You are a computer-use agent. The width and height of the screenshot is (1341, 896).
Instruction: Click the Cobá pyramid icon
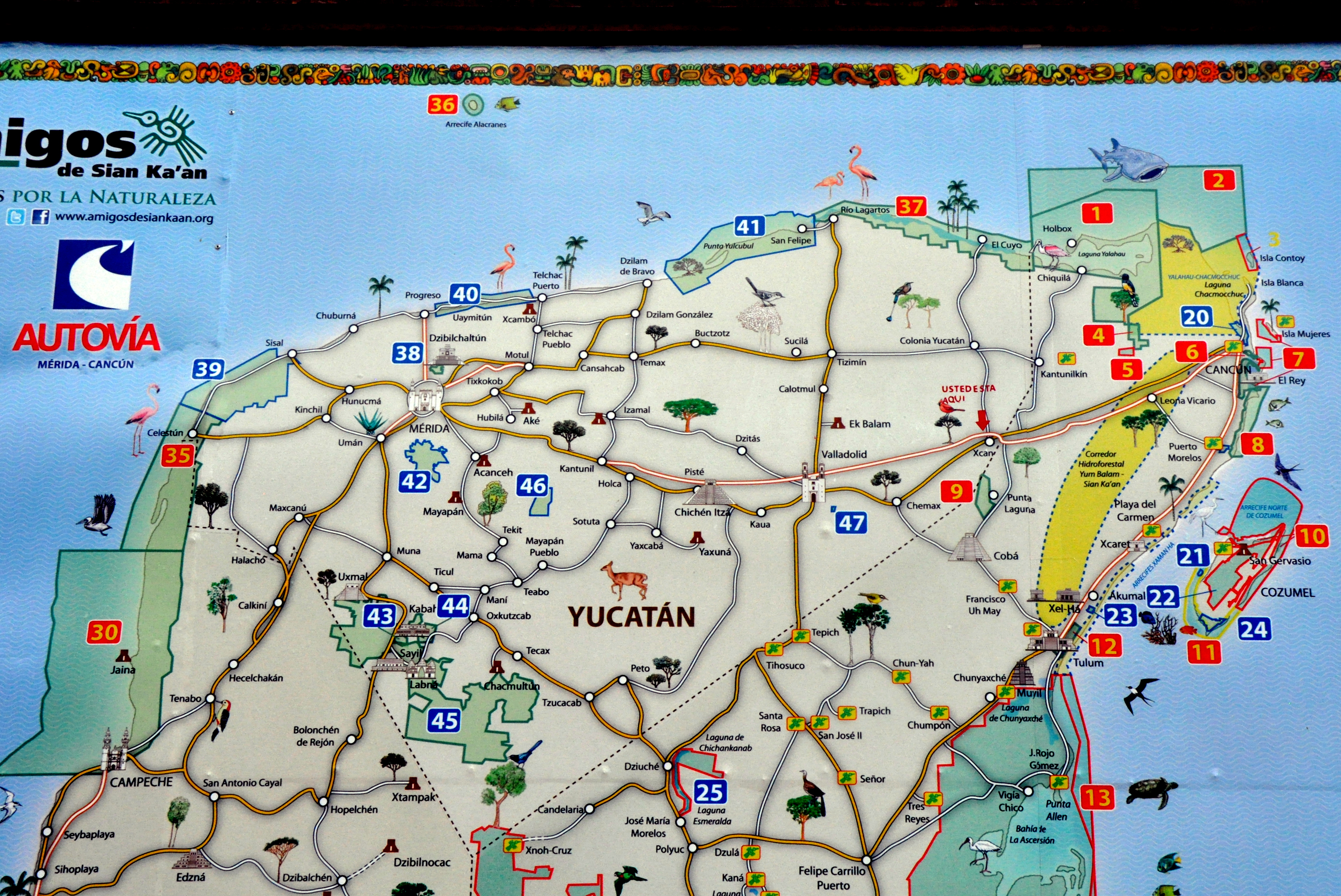click(x=970, y=548)
